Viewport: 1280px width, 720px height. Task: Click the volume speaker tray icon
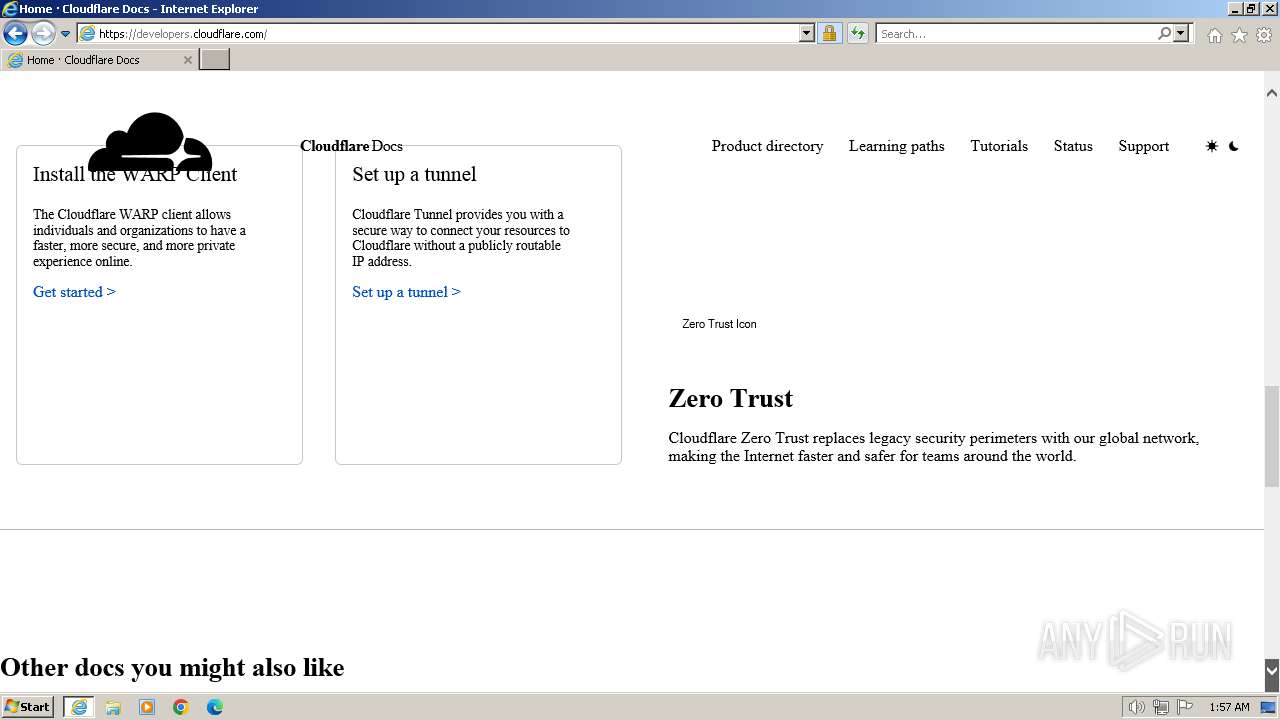point(1136,707)
